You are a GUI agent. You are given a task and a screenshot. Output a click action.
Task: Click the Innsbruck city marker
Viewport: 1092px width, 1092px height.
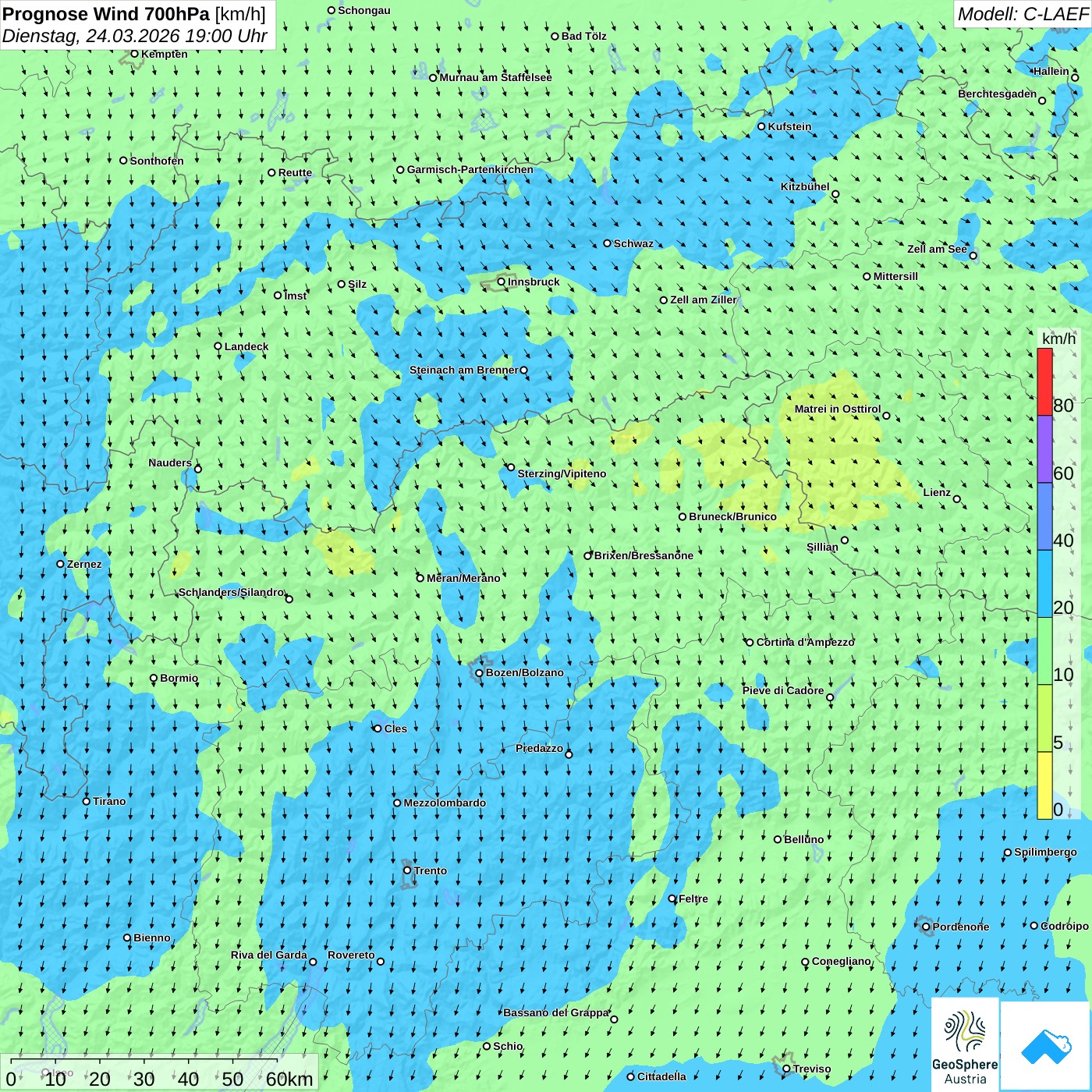tap(502, 282)
